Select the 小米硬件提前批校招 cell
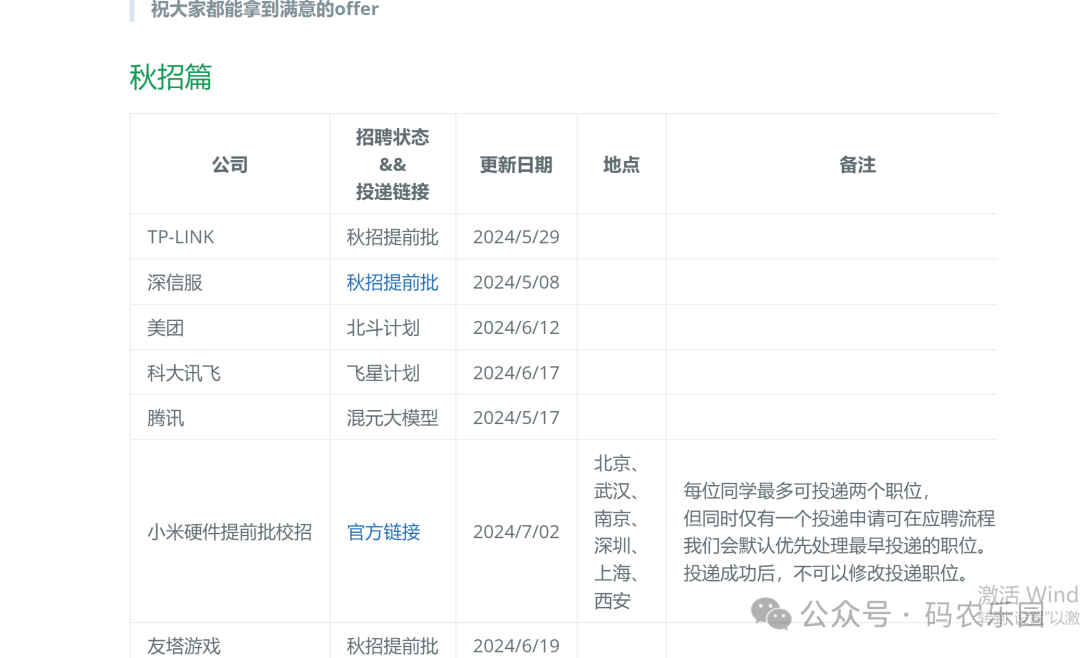Viewport: 1080px width, 658px height. [x=229, y=532]
